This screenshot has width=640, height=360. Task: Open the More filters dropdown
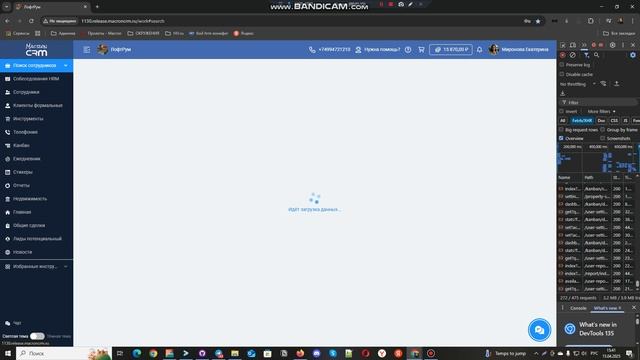(x=601, y=111)
